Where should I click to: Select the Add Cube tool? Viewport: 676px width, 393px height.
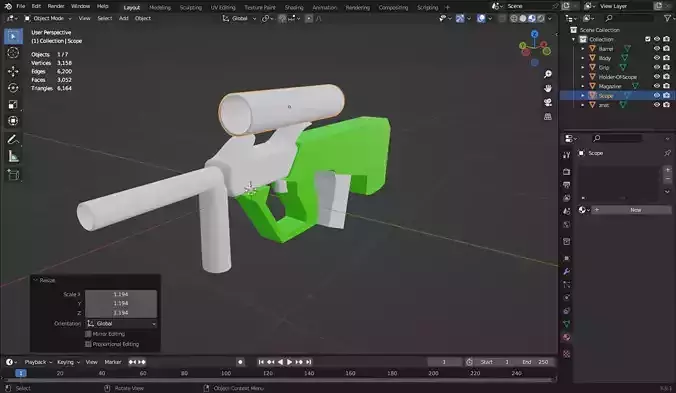(x=13, y=175)
